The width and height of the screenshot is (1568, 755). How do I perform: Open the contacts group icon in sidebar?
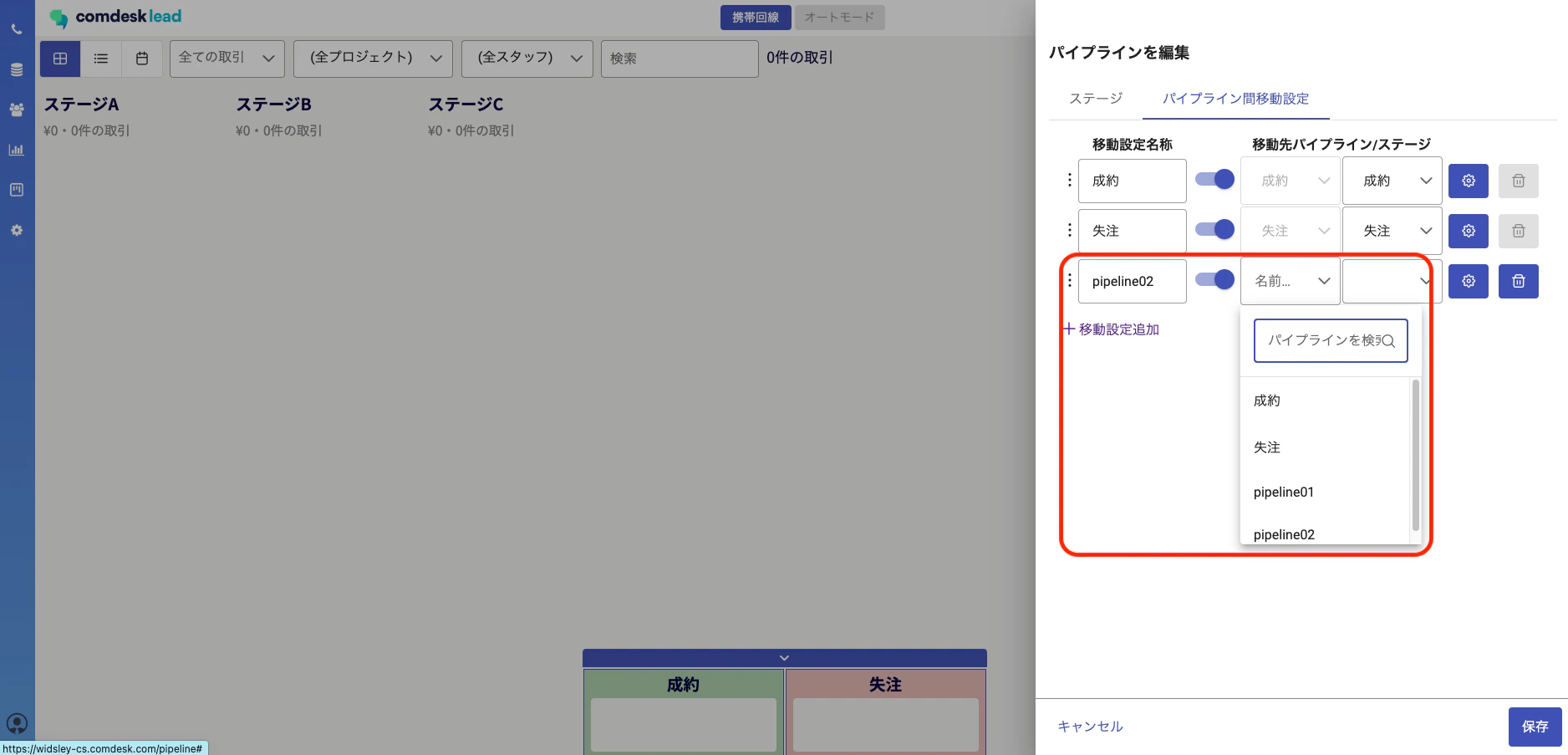17,110
